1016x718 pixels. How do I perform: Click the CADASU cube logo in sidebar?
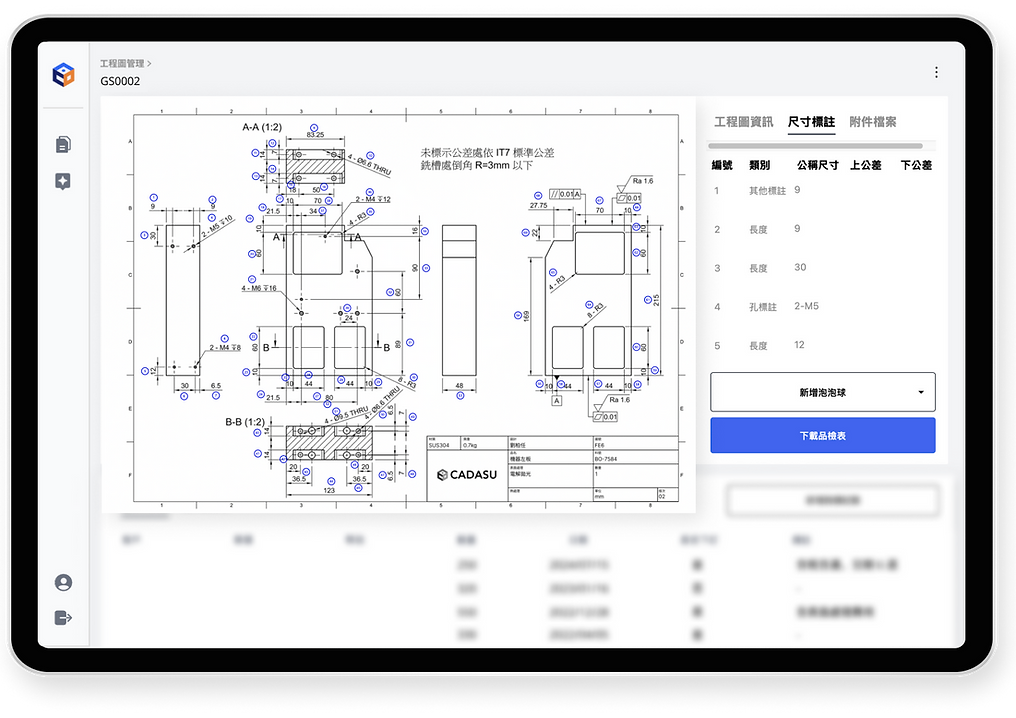click(x=64, y=75)
